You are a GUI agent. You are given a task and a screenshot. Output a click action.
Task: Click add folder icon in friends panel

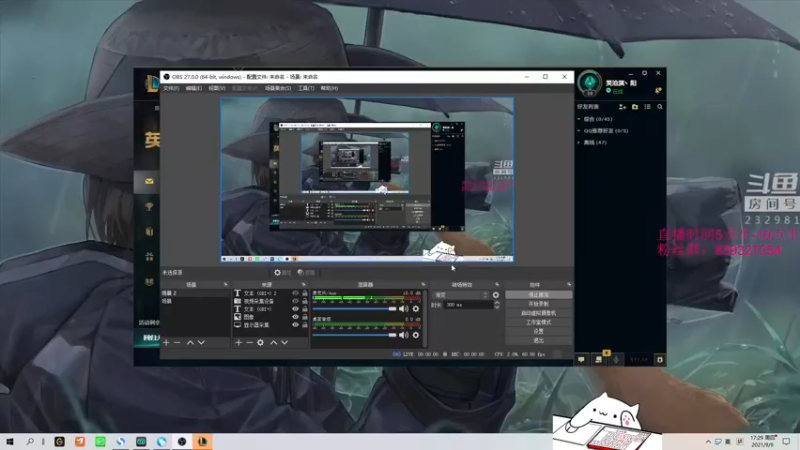635,107
